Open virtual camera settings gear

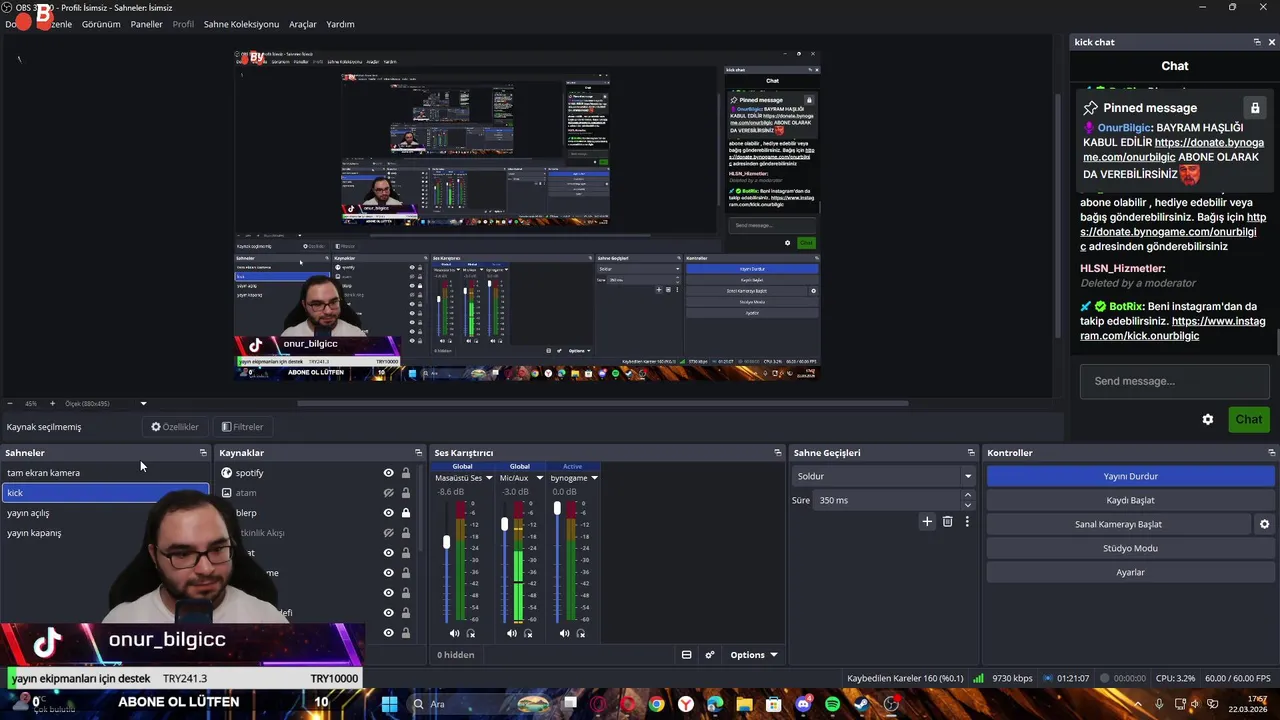(x=1264, y=524)
